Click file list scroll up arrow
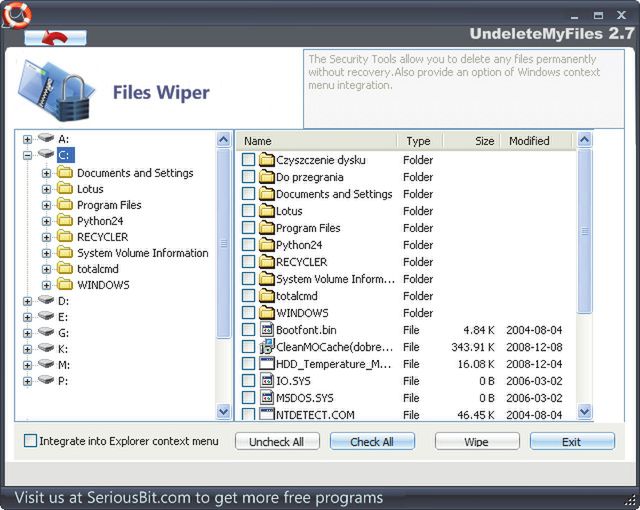The width and height of the screenshot is (640, 510). pyautogui.click(x=584, y=140)
